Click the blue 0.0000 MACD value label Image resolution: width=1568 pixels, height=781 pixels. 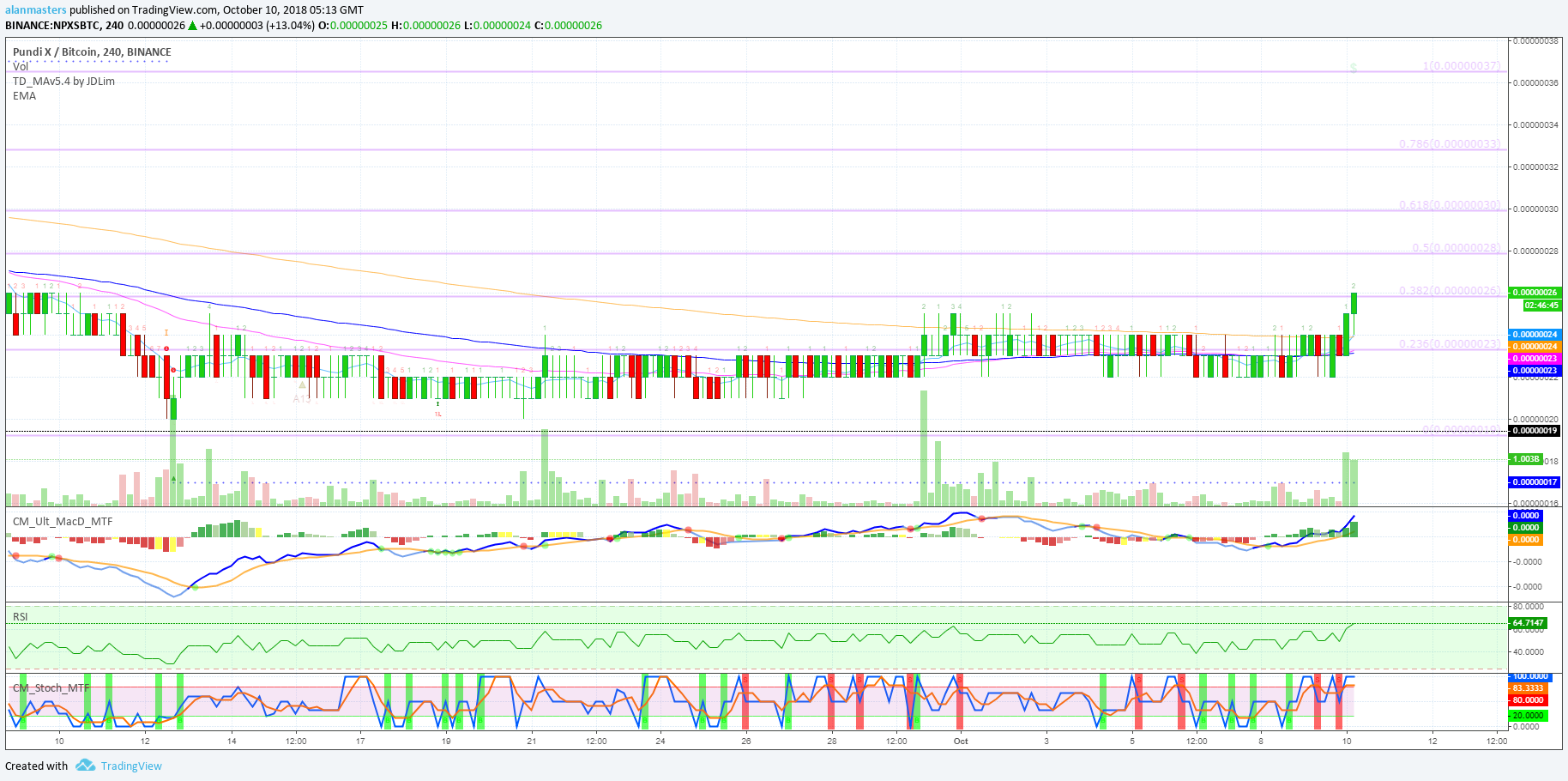click(1525, 515)
